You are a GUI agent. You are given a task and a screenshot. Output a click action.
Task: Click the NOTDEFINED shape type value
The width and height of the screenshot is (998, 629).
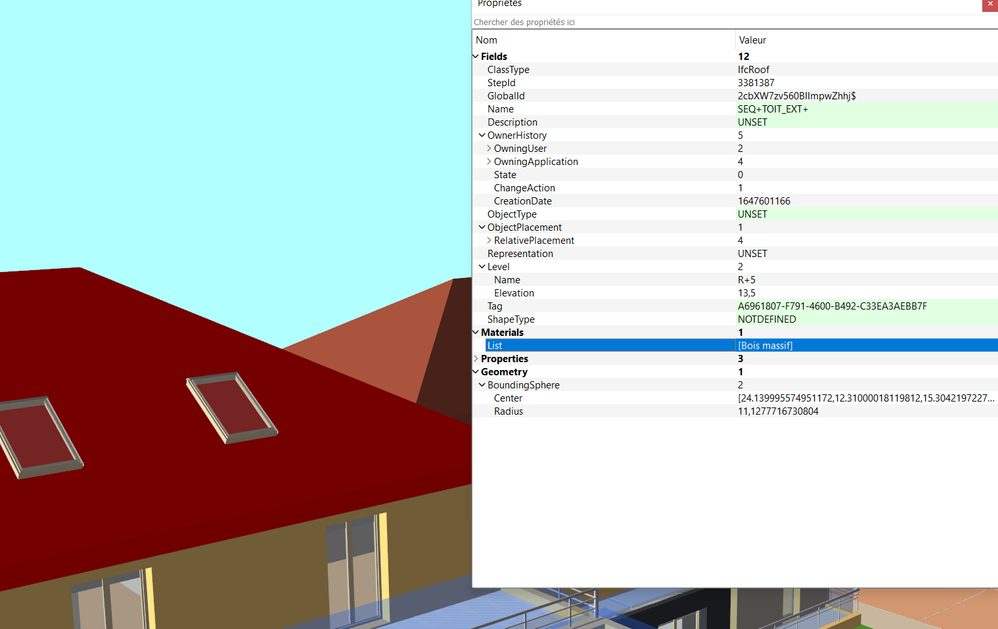(x=767, y=320)
